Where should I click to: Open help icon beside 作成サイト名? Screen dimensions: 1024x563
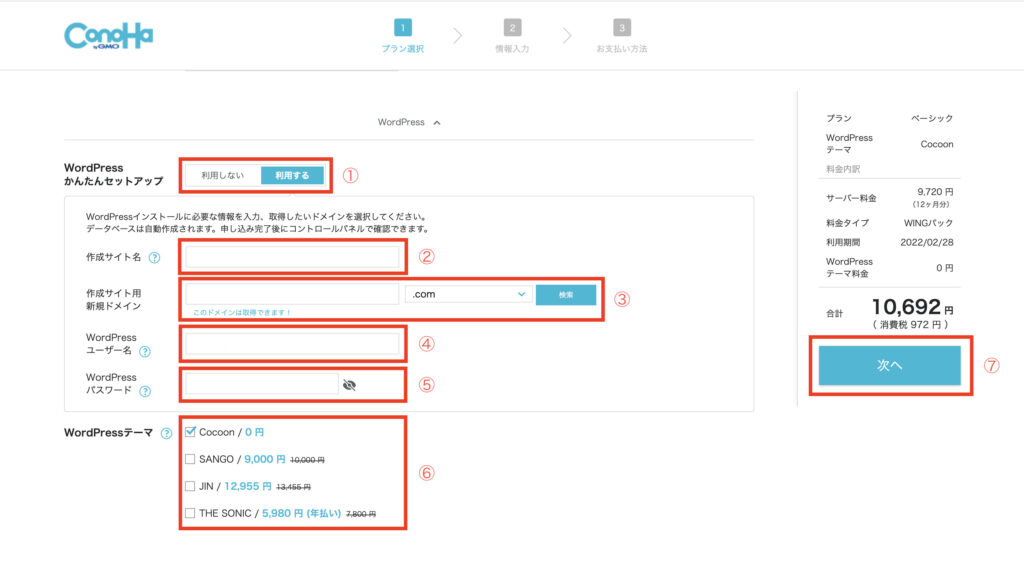(x=154, y=258)
